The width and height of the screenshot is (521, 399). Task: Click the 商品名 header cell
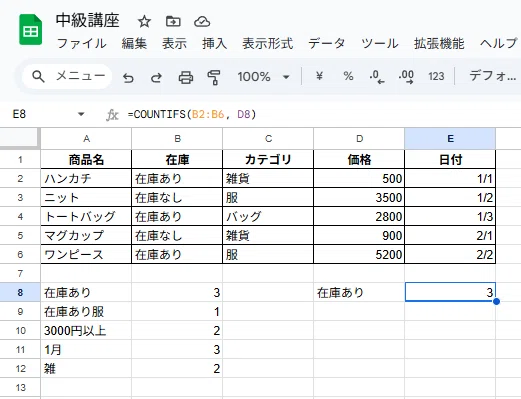[x=86, y=160]
